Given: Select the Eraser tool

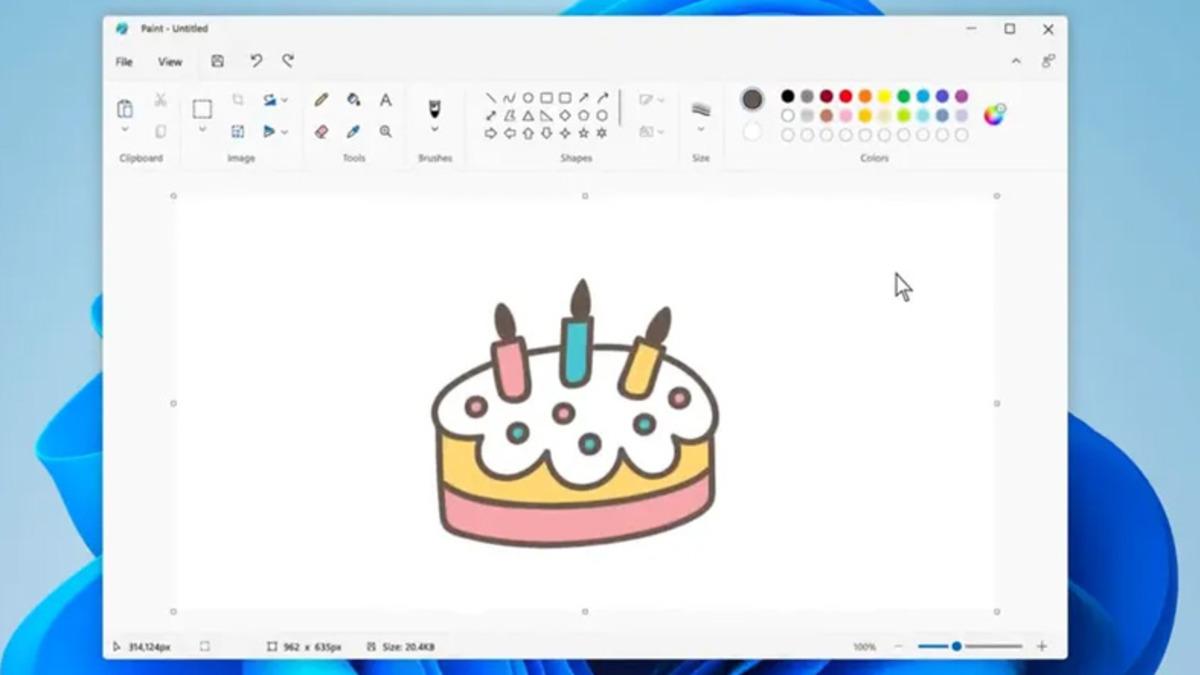Looking at the screenshot, I should [323, 131].
